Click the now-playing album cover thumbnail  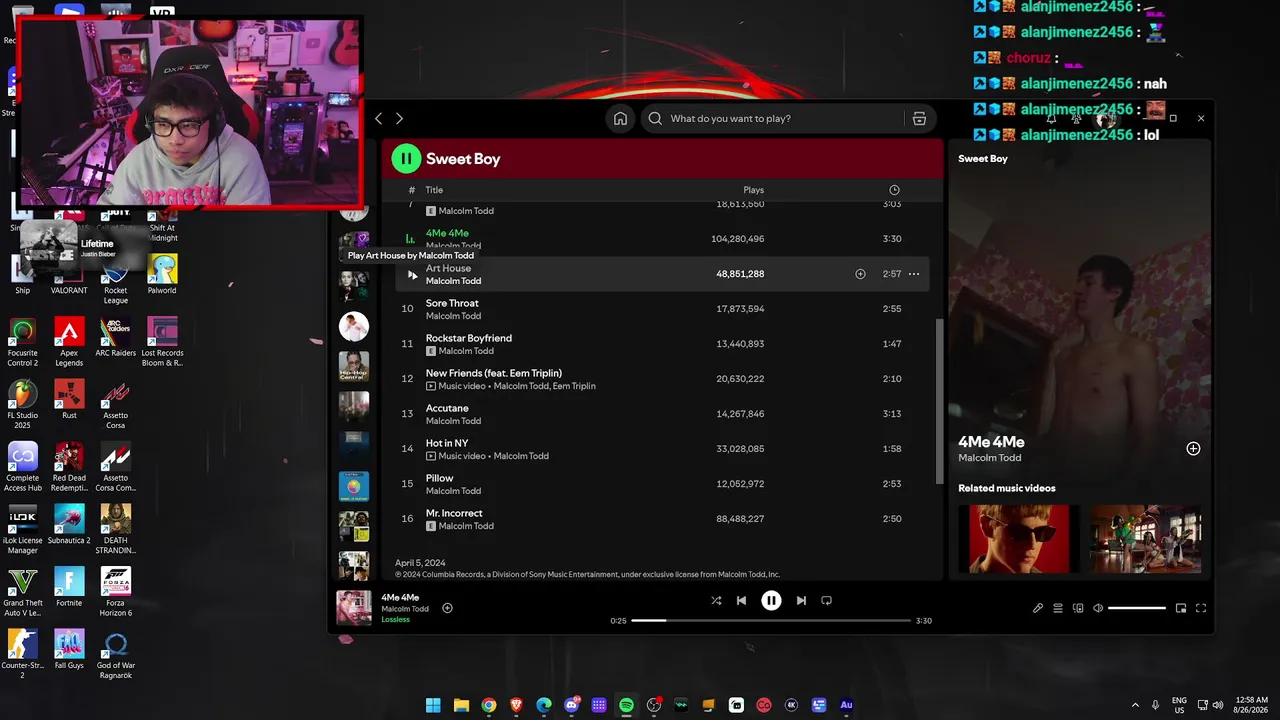(354, 608)
